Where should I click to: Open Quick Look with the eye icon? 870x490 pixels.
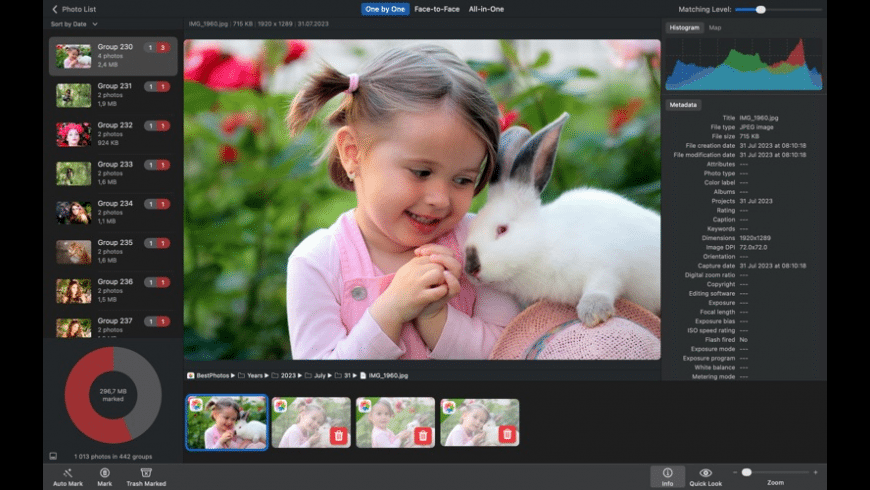[x=705, y=473]
